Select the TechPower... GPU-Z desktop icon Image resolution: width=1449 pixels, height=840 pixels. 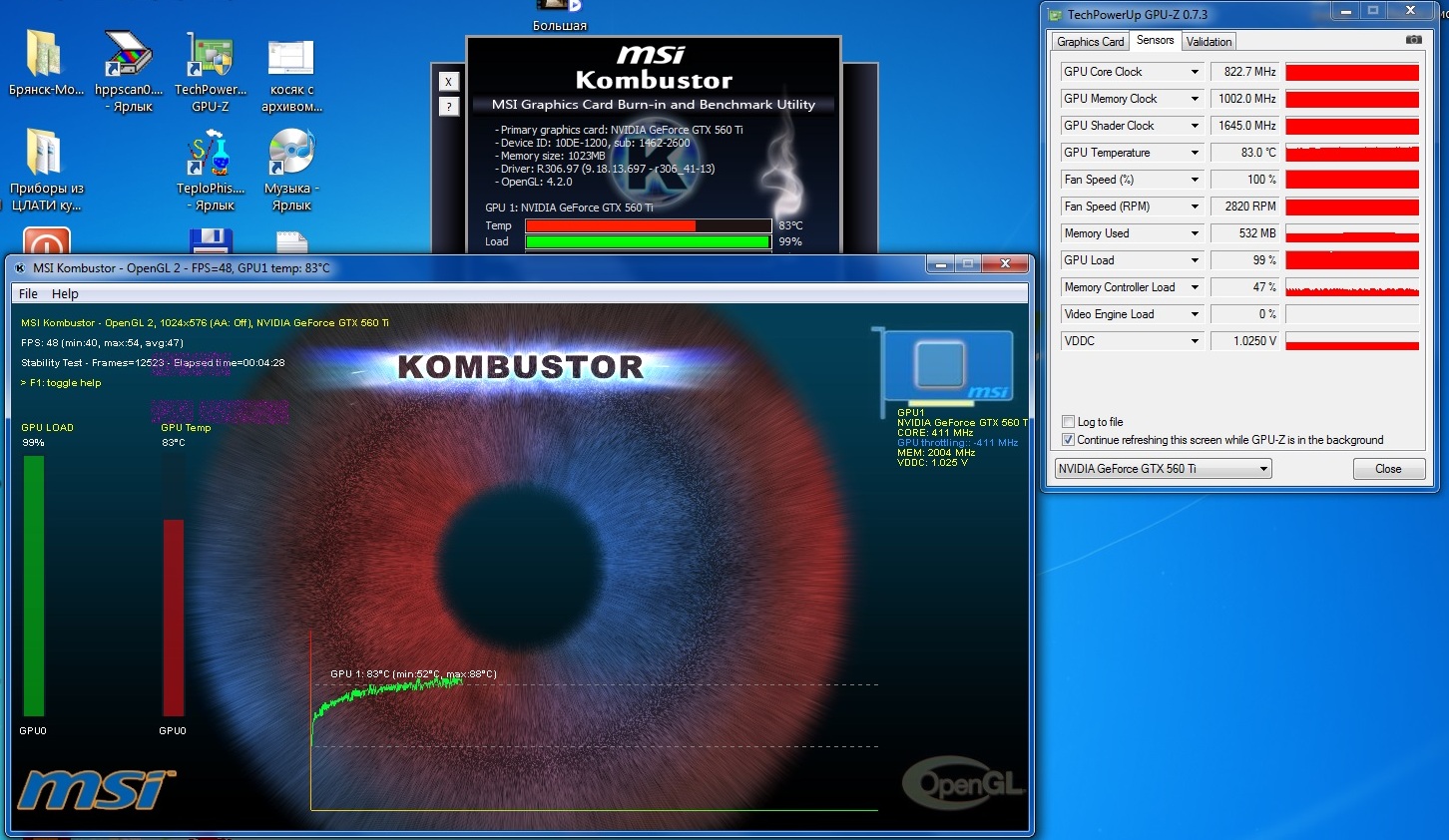(x=211, y=70)
